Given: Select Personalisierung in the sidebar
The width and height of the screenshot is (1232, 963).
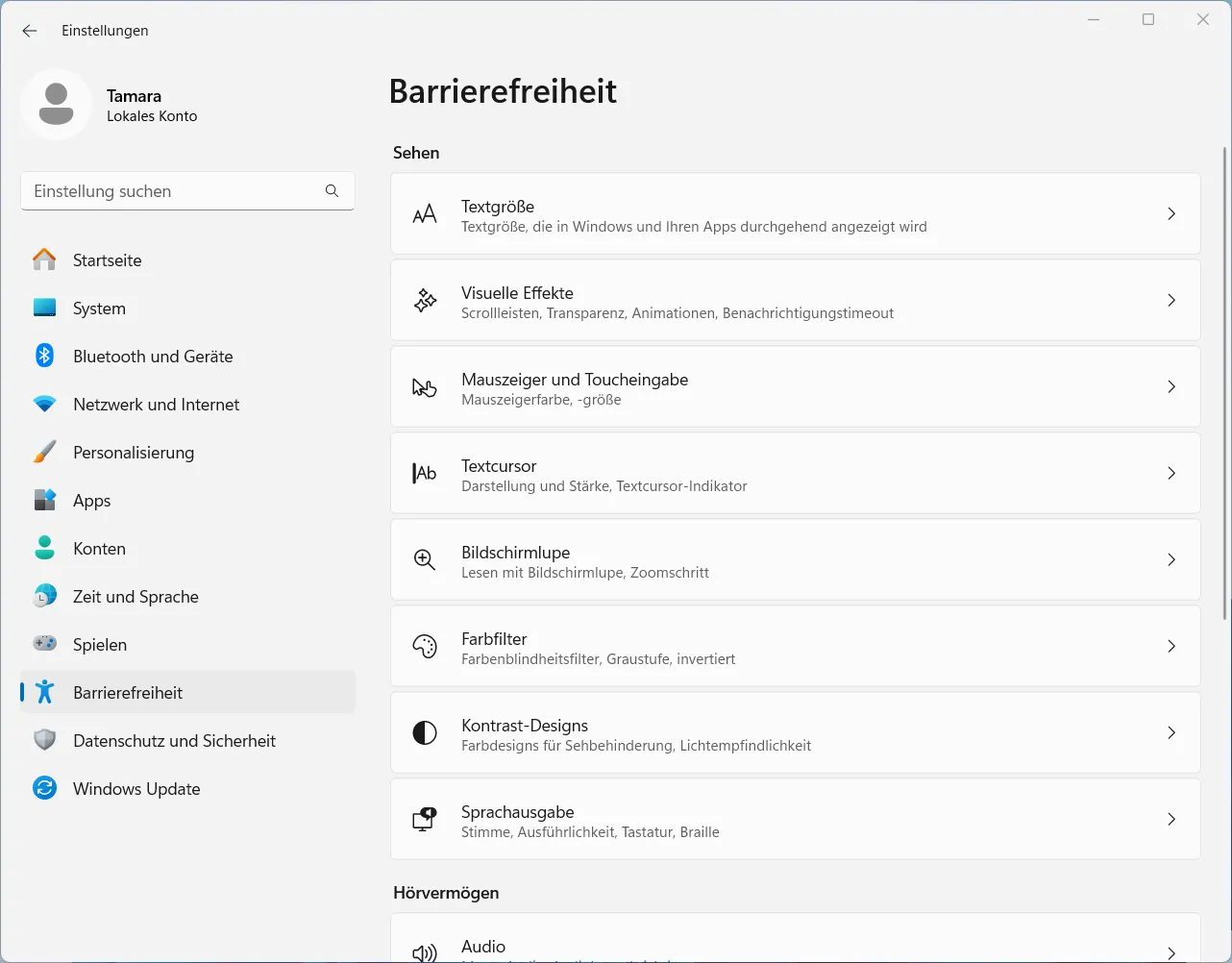Looking at the screenshot, I should point(187,452).
